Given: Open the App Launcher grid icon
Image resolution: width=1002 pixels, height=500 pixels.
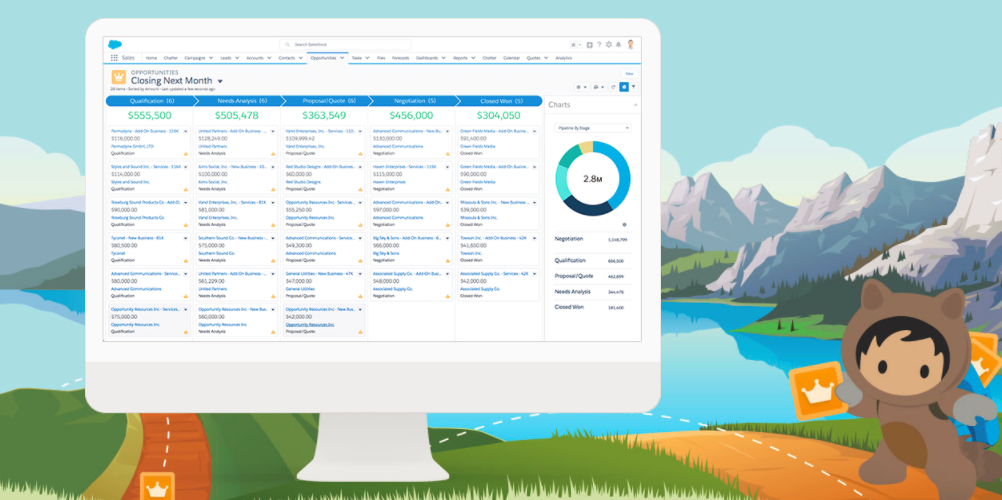Looking at the screenshot, I should point(114,58).
